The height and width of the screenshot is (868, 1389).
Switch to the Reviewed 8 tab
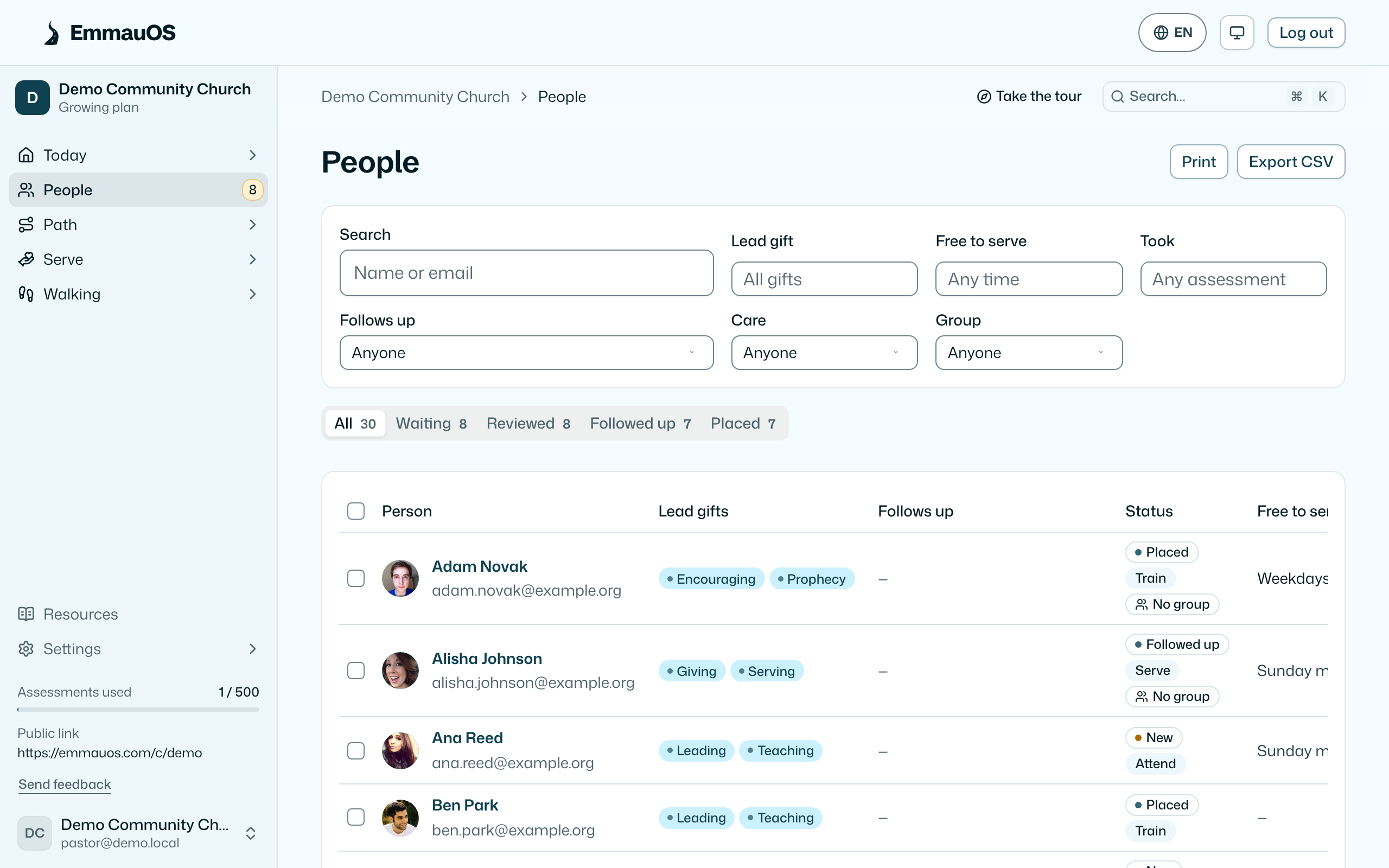point(528,424)
